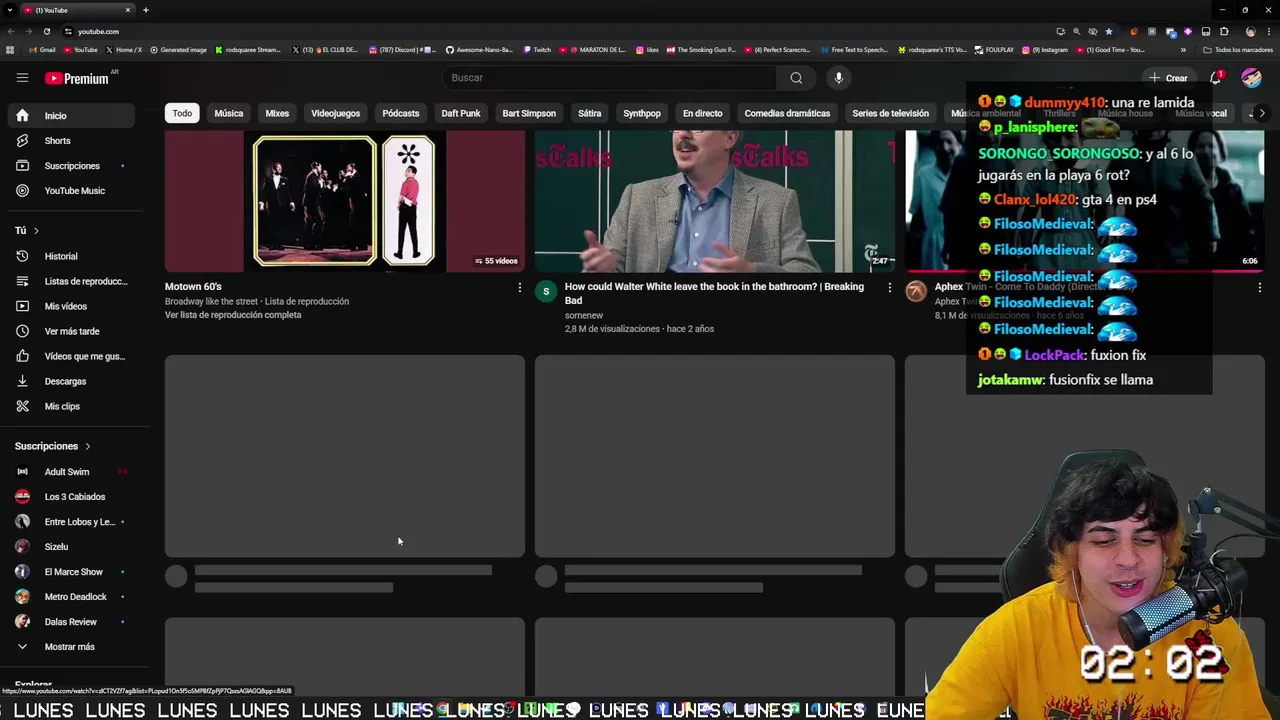Open a new browser tab
1280x720 pixels.
pos(145,10)
